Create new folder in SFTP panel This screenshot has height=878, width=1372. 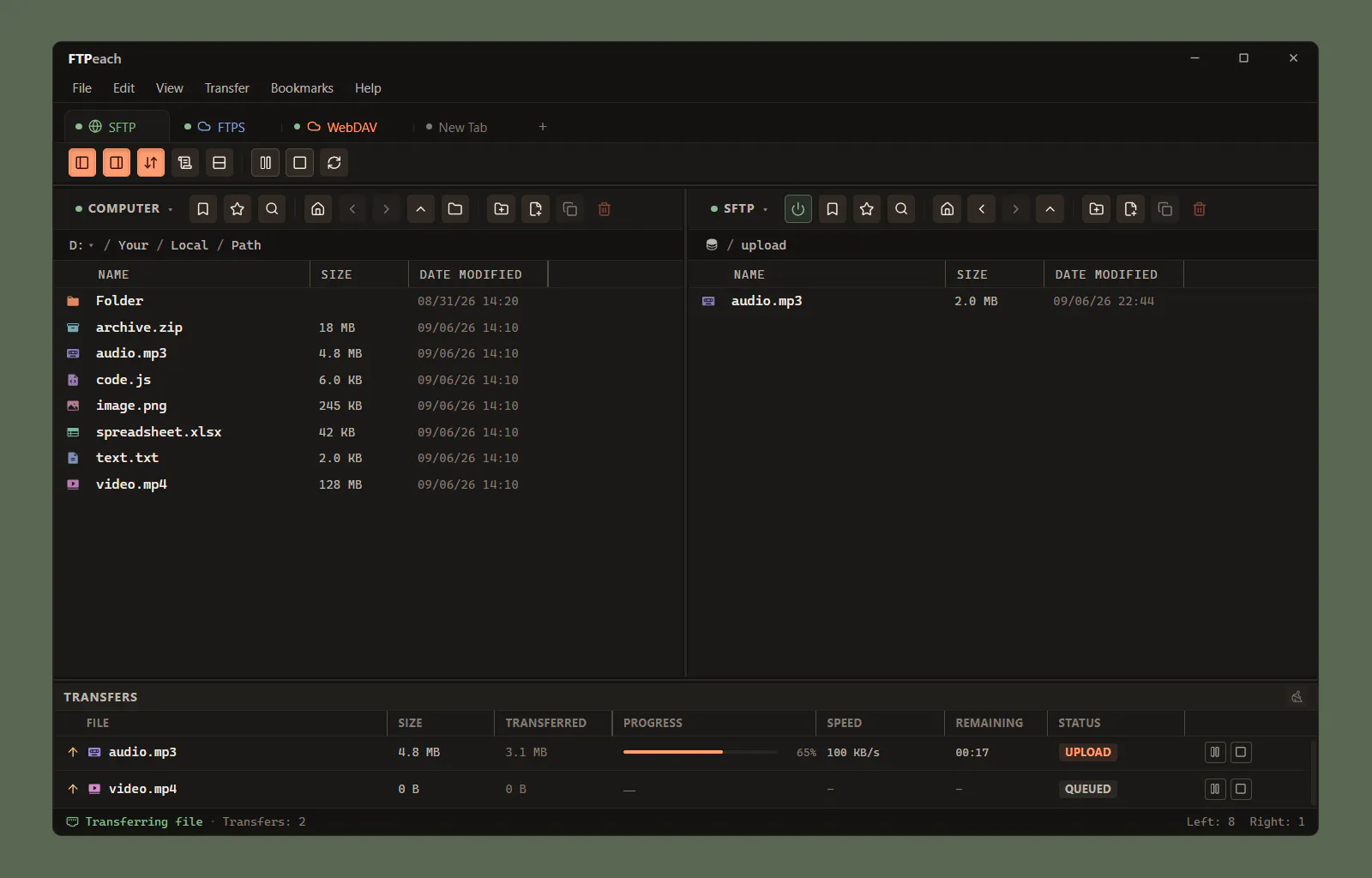1097,209
